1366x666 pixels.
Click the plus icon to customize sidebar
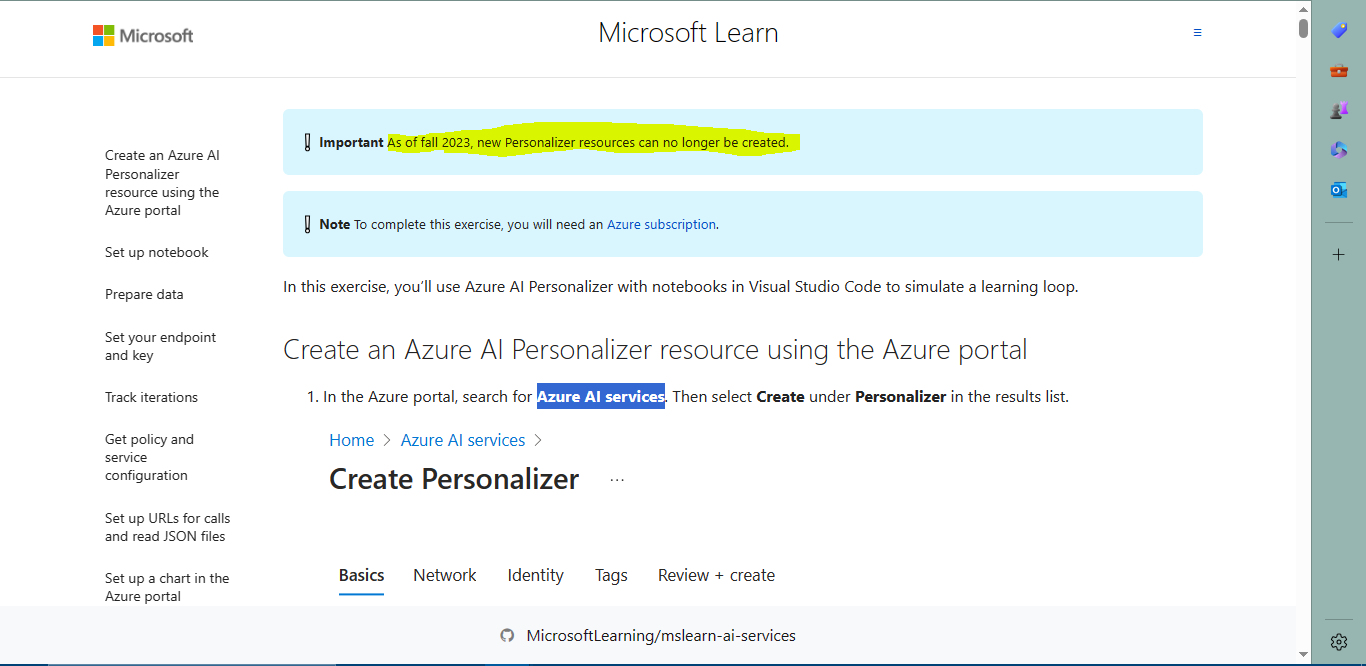[x=1339, y=255]
